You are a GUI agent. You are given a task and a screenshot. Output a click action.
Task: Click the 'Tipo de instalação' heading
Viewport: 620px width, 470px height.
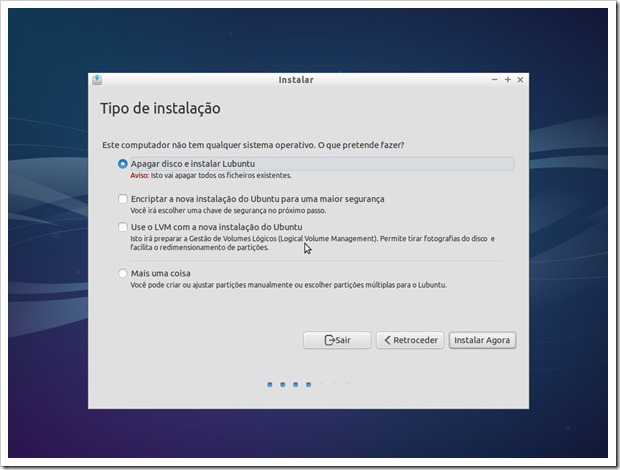click(160, 108)
